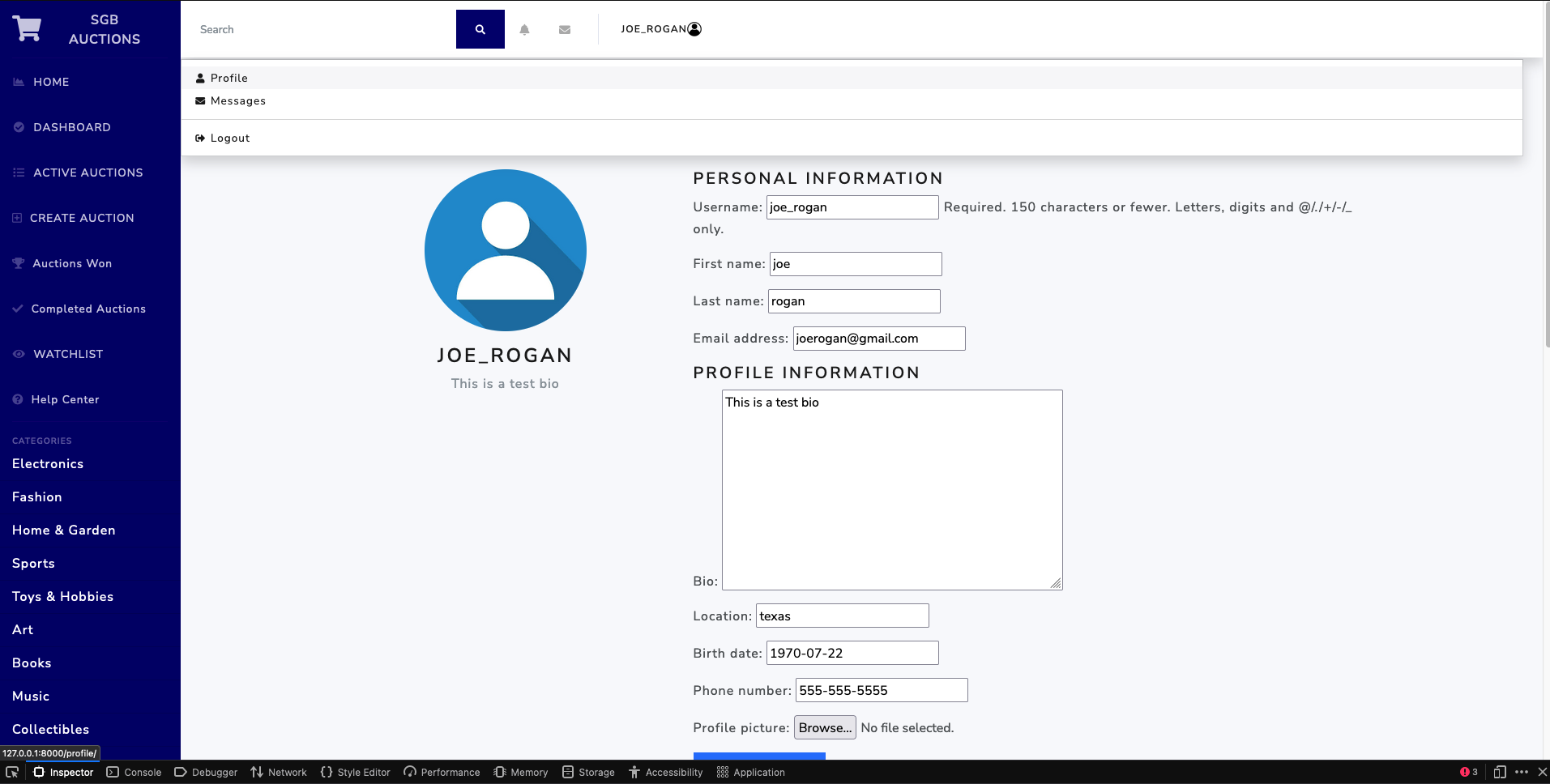Focus the Search input field
This screenshot has height=784, width=1550.
click(324, 30)
